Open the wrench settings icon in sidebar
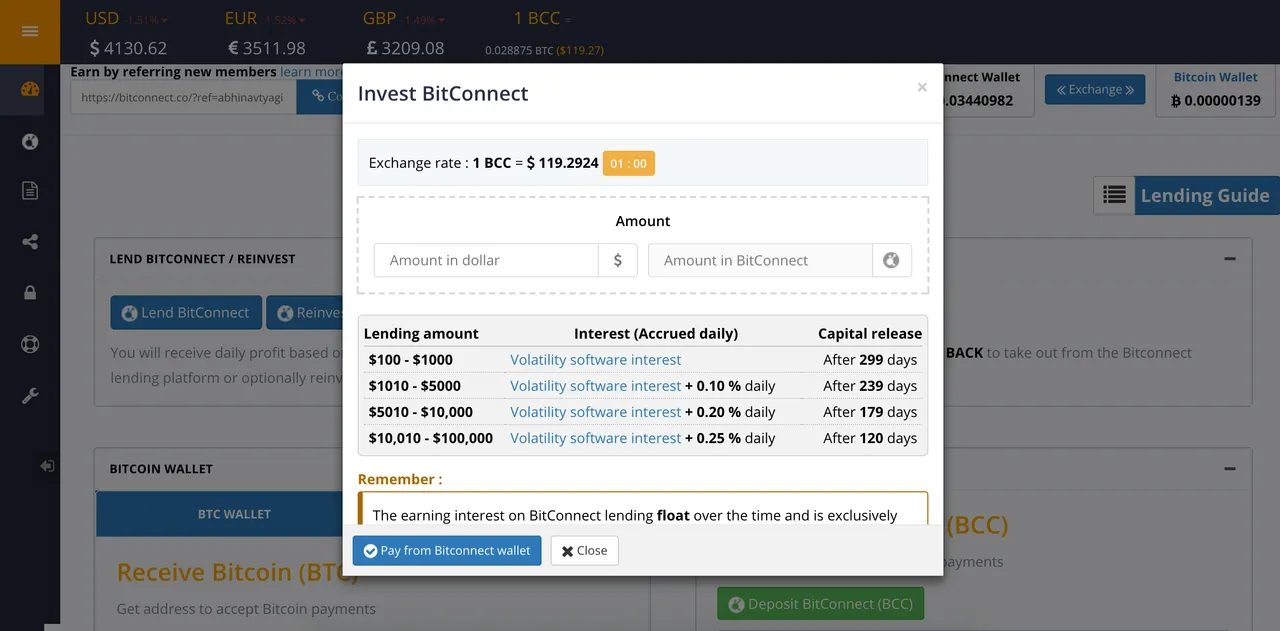This screenshot has width=1280, height=631. [30, 396]
